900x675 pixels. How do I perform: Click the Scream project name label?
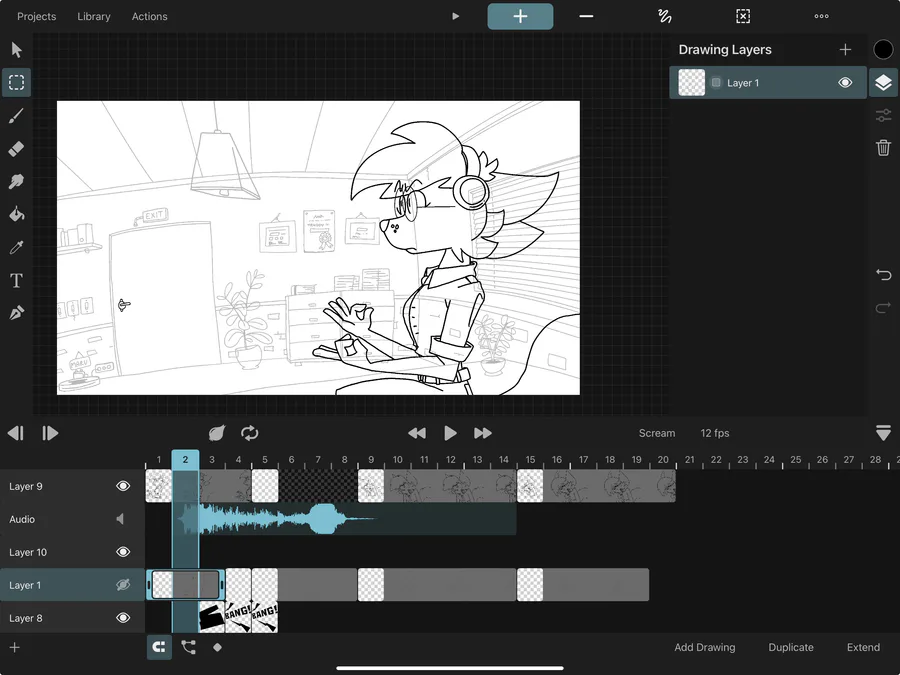point(657,433)
